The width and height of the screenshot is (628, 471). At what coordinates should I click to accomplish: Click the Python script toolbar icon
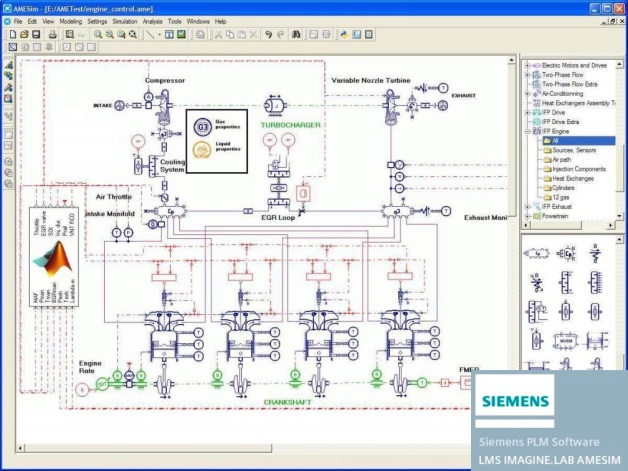(x=344, y=35)
